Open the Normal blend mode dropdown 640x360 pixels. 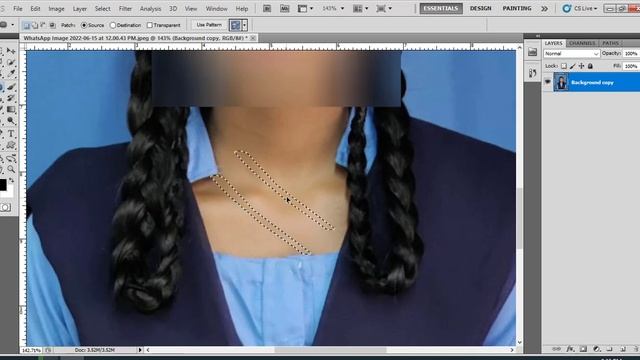pos(571,53)
